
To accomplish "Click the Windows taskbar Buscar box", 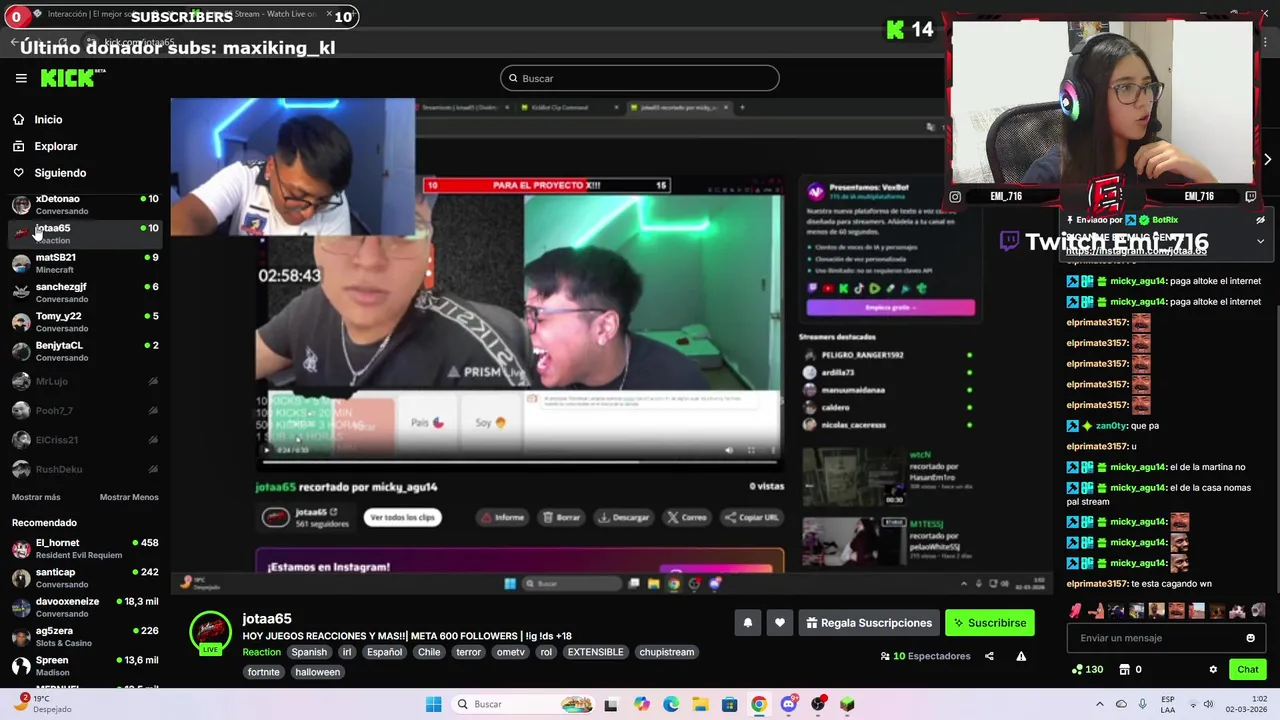I will (523, 704).
